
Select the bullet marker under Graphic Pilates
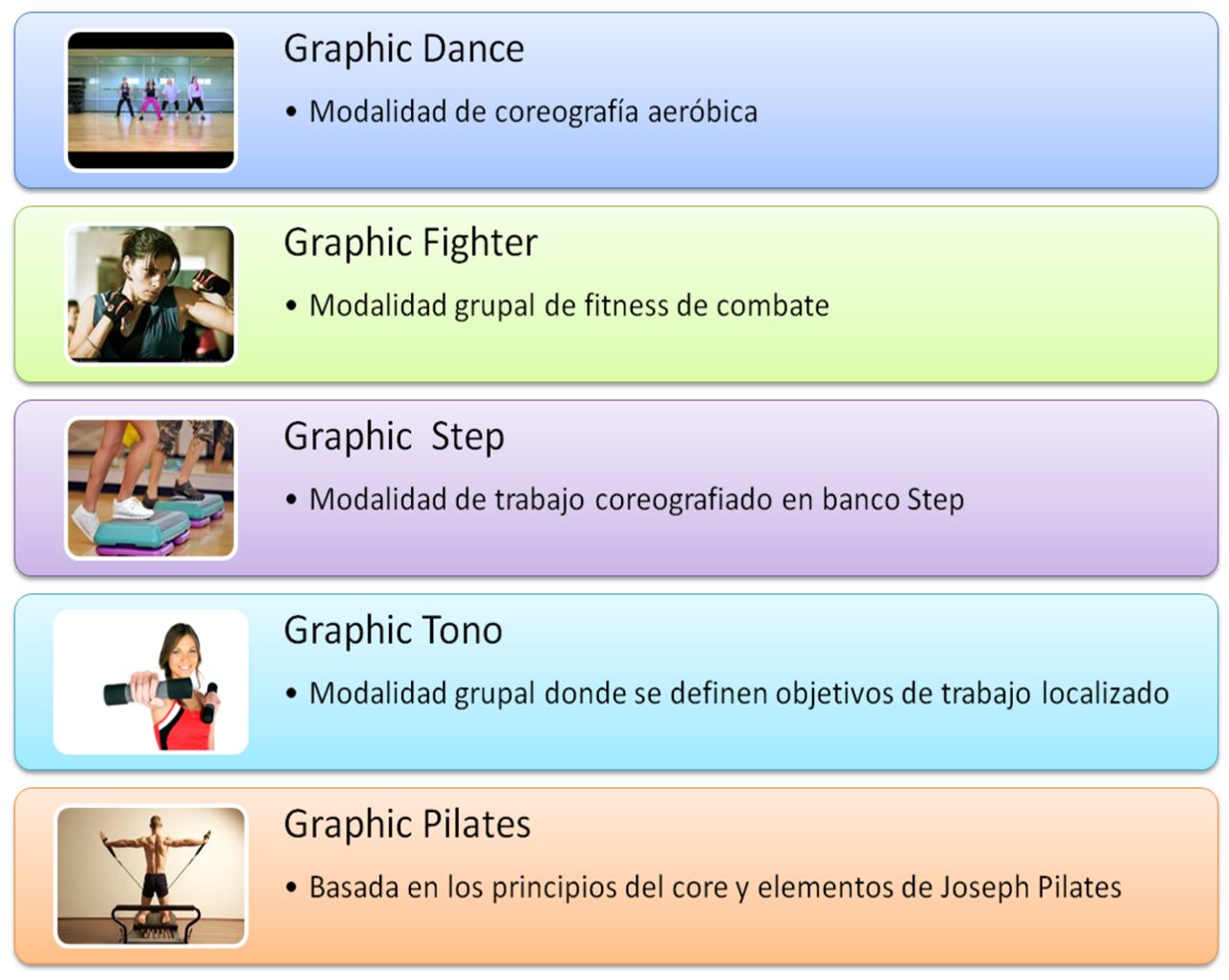coord(292,889)
